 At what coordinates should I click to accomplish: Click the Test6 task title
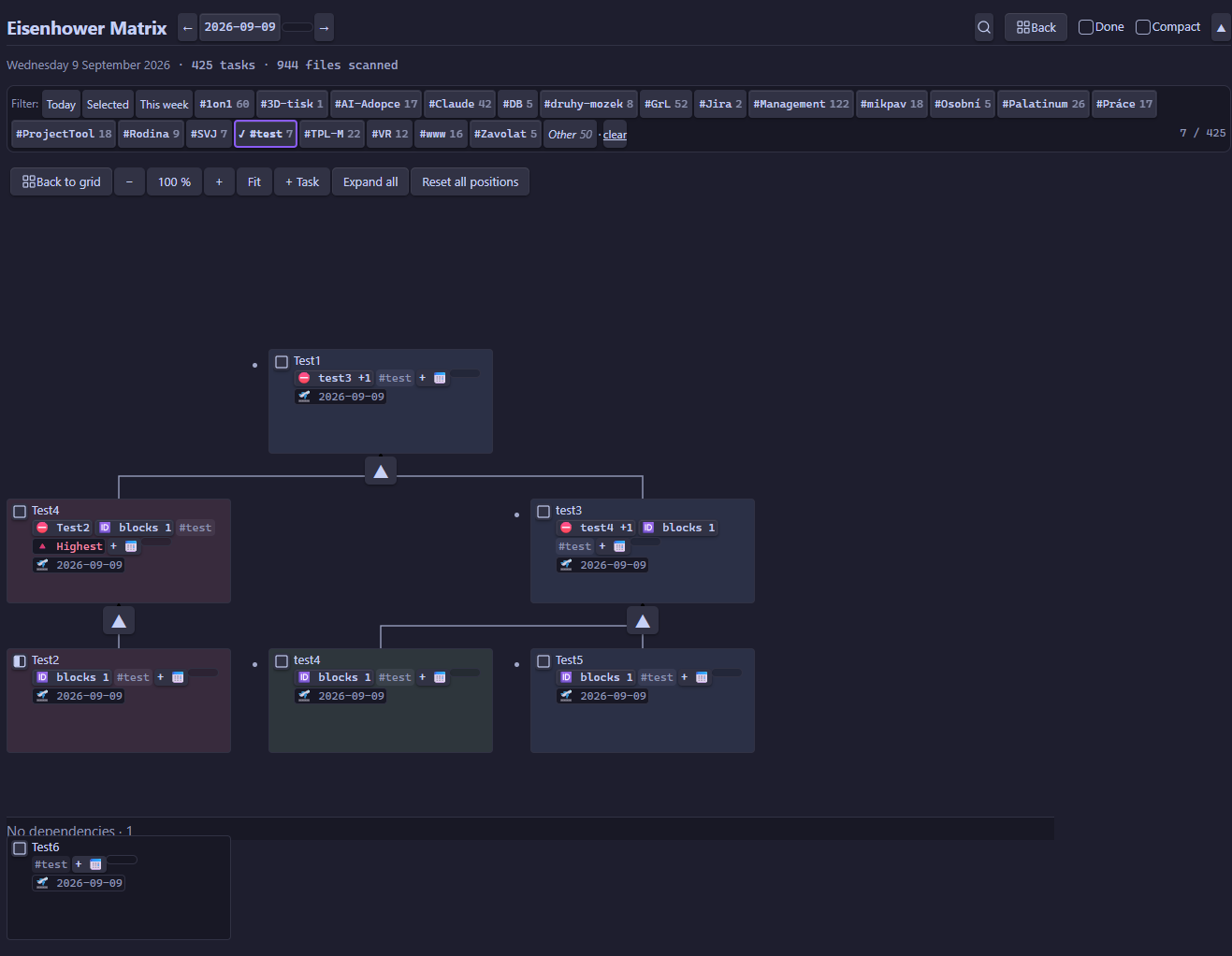click(46, 847)
